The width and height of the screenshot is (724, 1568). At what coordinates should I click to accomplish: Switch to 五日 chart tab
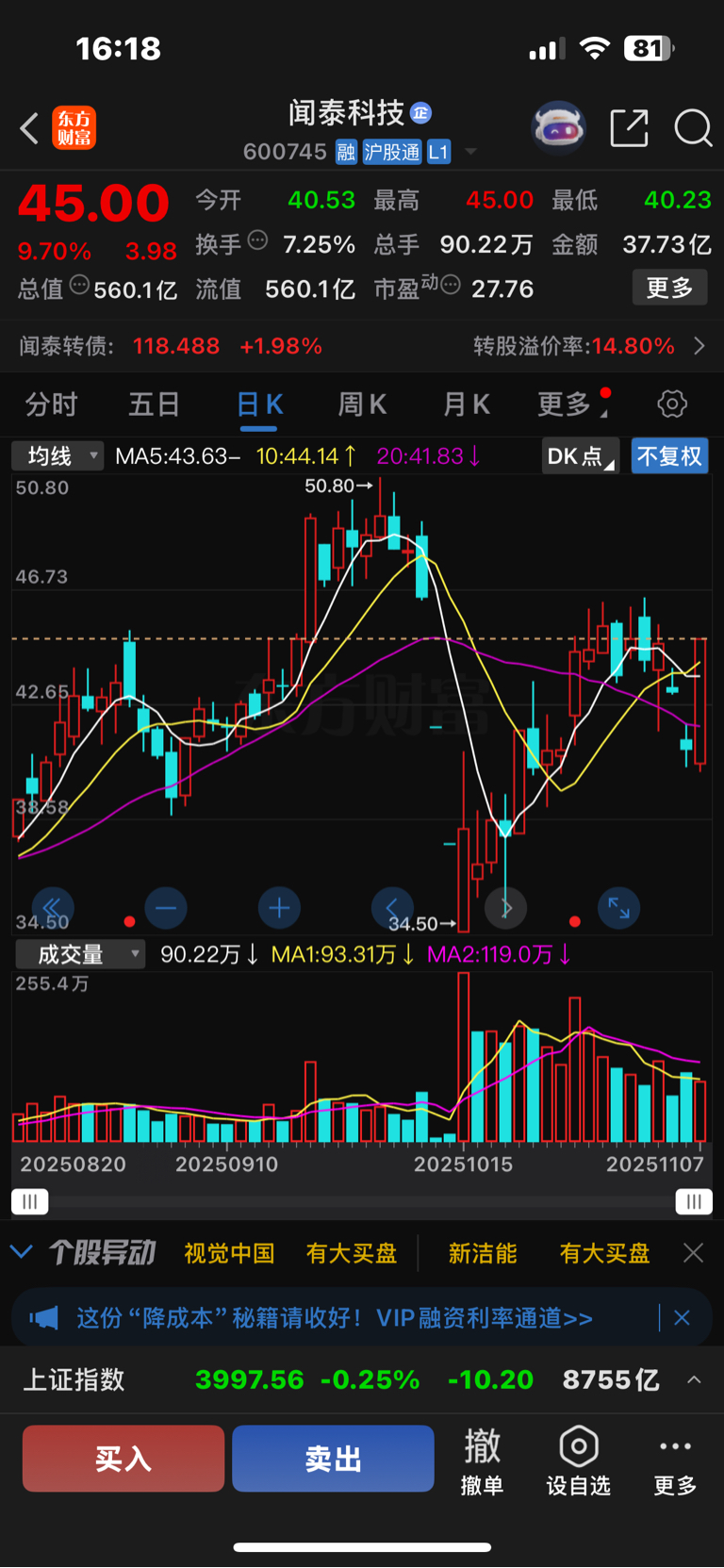click(155, 404)
